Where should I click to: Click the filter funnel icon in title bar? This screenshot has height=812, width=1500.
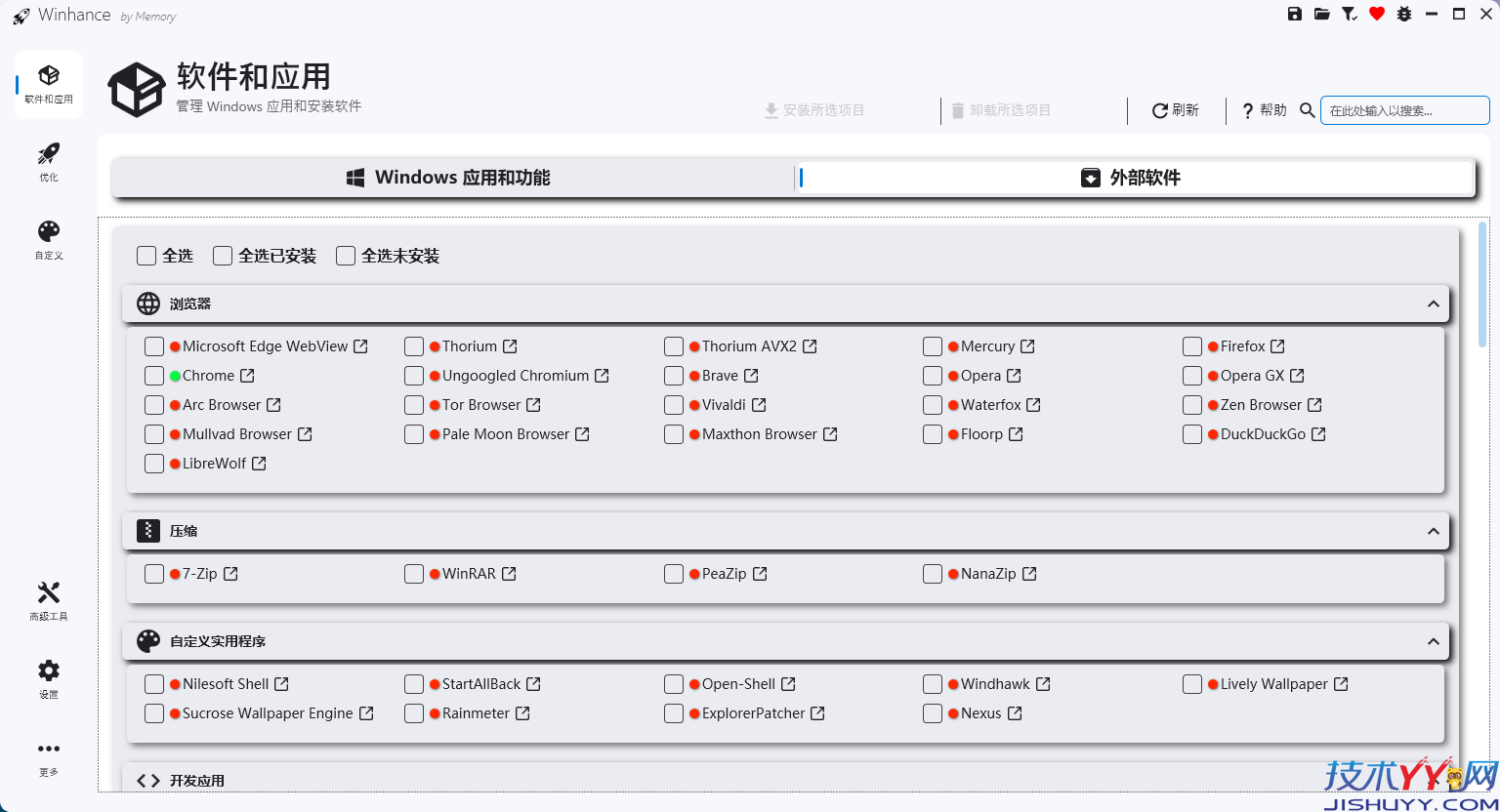point(1350,14)
